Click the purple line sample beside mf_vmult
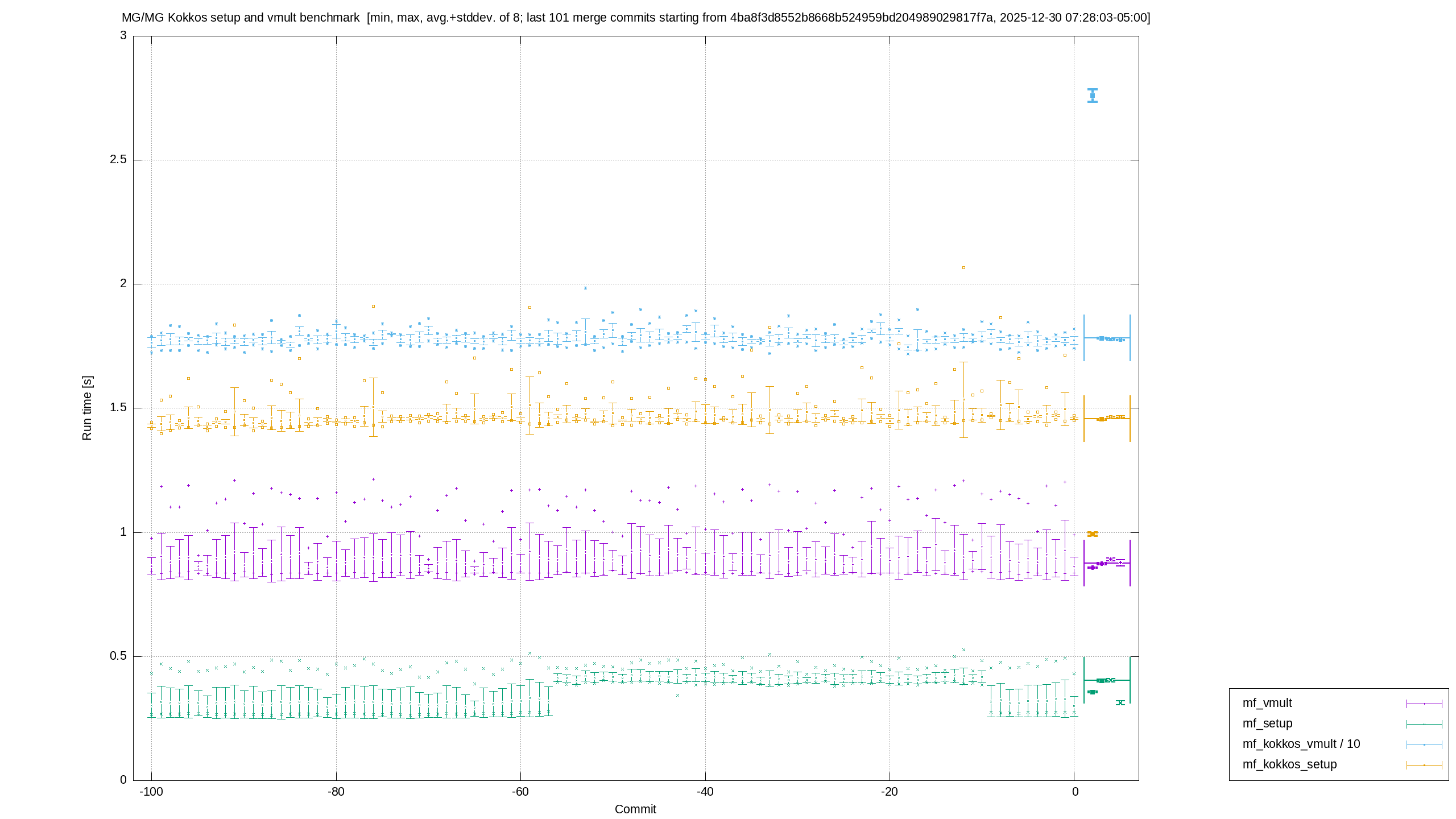Image resolution: width=1456 pixels, height=819 pixels. point(1424,704)
